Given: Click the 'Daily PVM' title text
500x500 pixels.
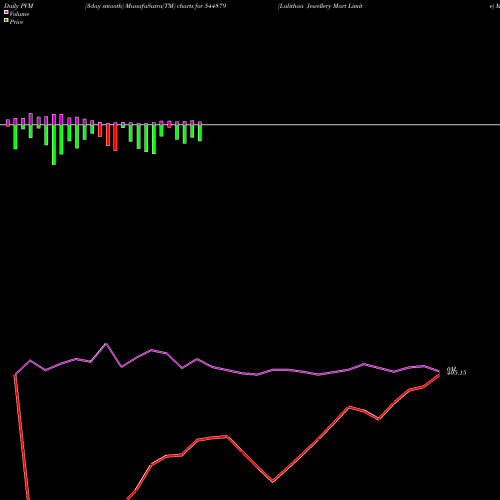Looking at the screenshot, I should [19, 6].
